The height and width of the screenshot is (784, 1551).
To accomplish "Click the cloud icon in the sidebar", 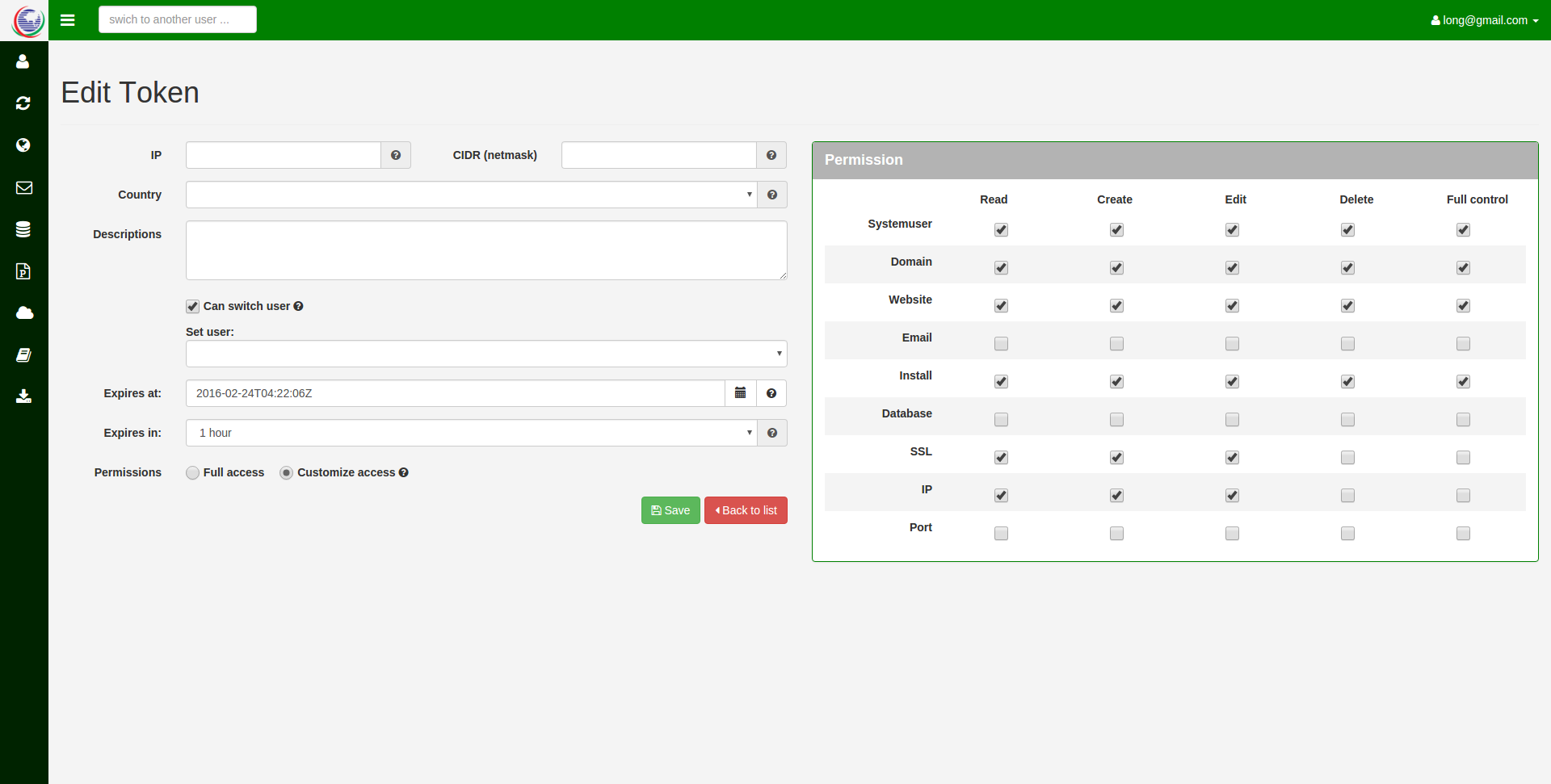I will (23, 313).
